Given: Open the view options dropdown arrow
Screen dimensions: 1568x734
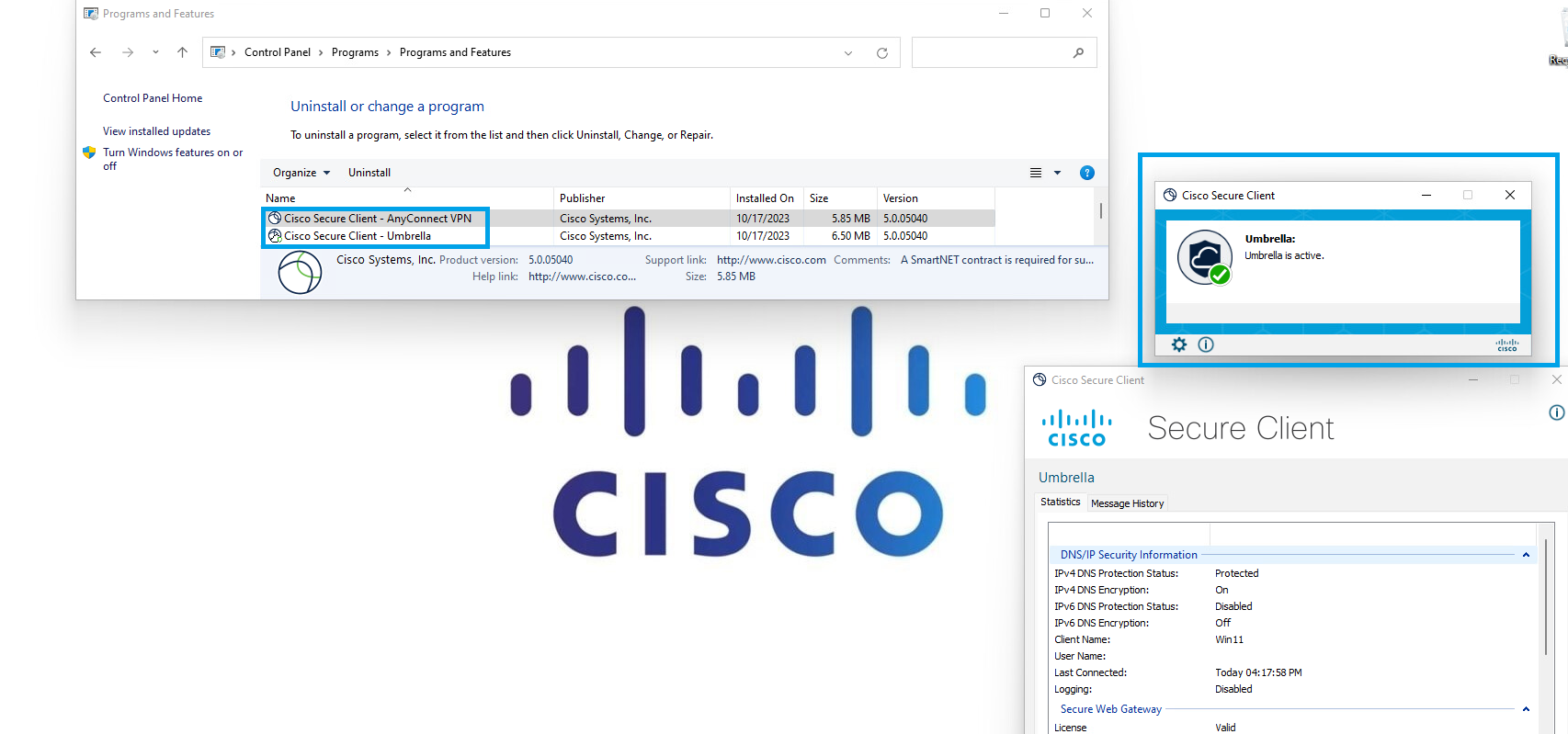Looking at the screenshot, I should (1057, 173).
